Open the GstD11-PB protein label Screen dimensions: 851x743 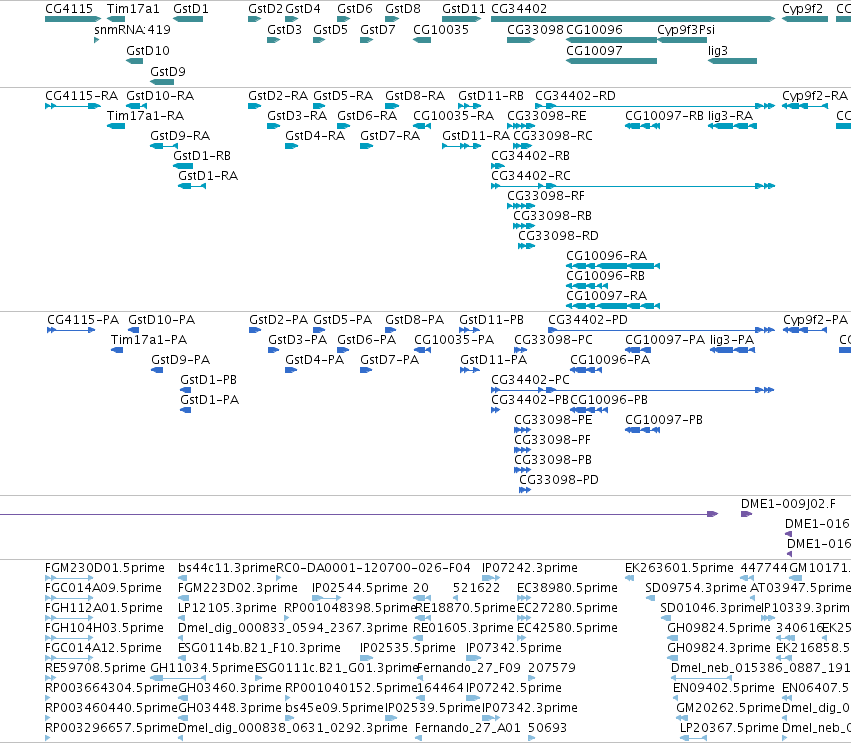coord(491,320)
